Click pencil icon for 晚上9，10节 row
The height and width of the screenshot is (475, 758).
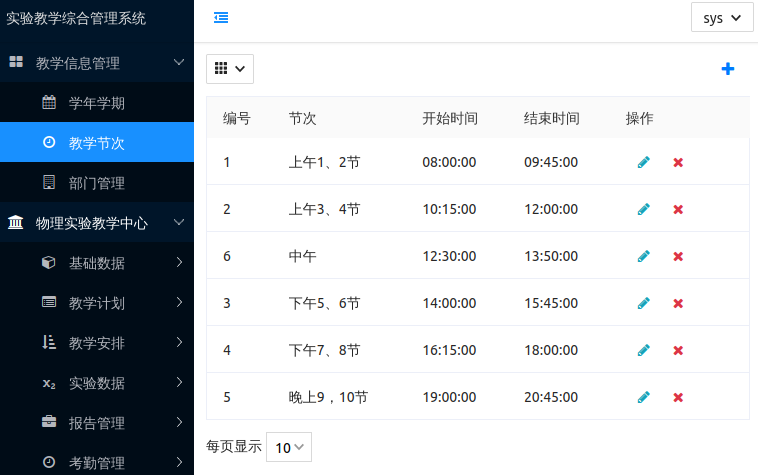coord(644,397)
